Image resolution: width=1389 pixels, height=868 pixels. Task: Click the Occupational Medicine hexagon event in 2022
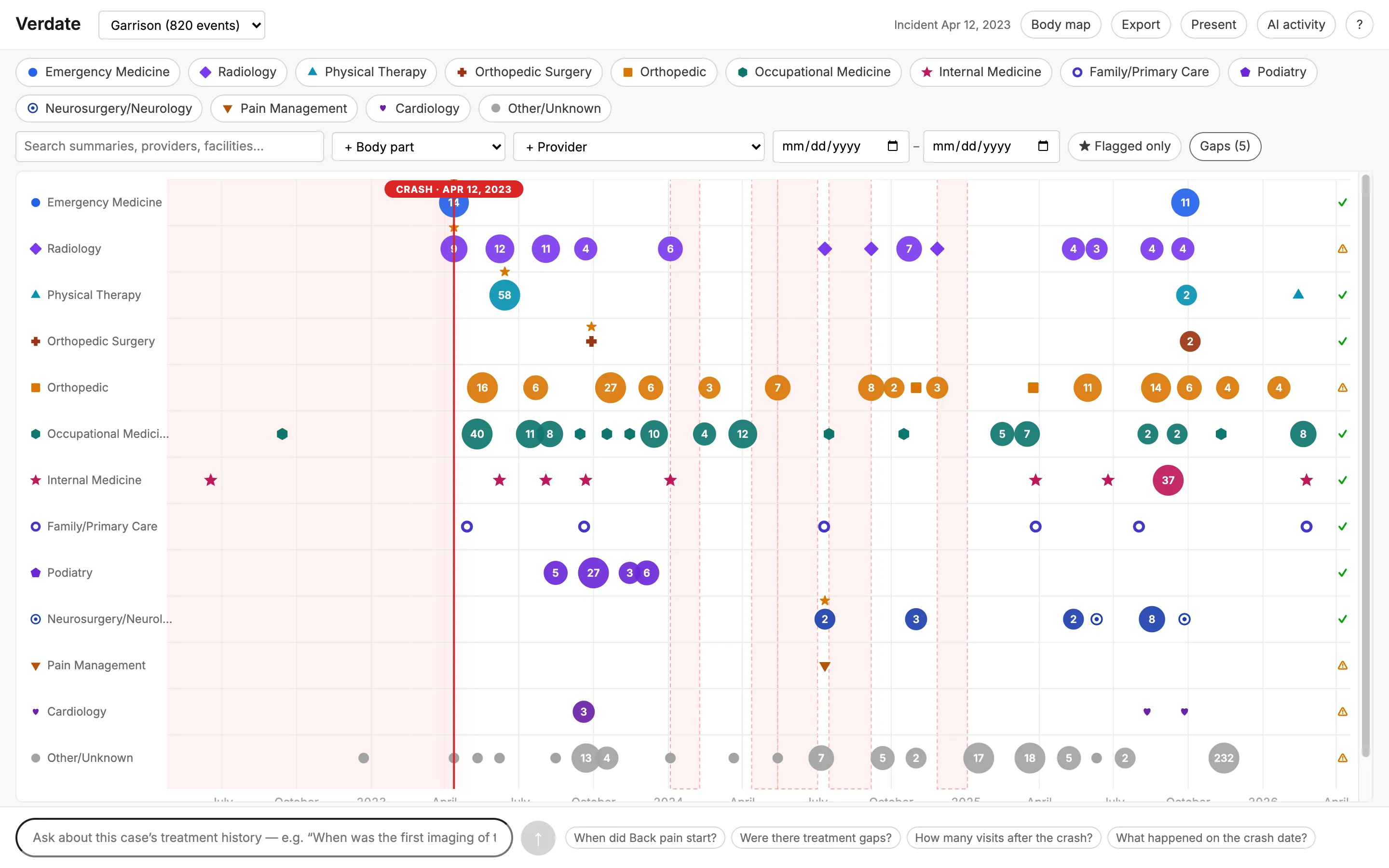[282, 434]
